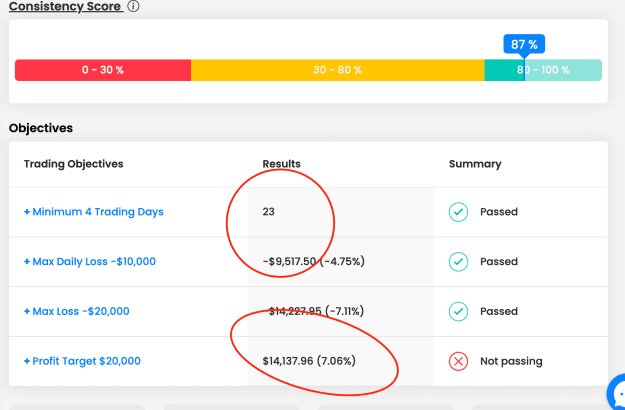Click the red X Not passing icon

pyautogui.click(x=458, y=361)
